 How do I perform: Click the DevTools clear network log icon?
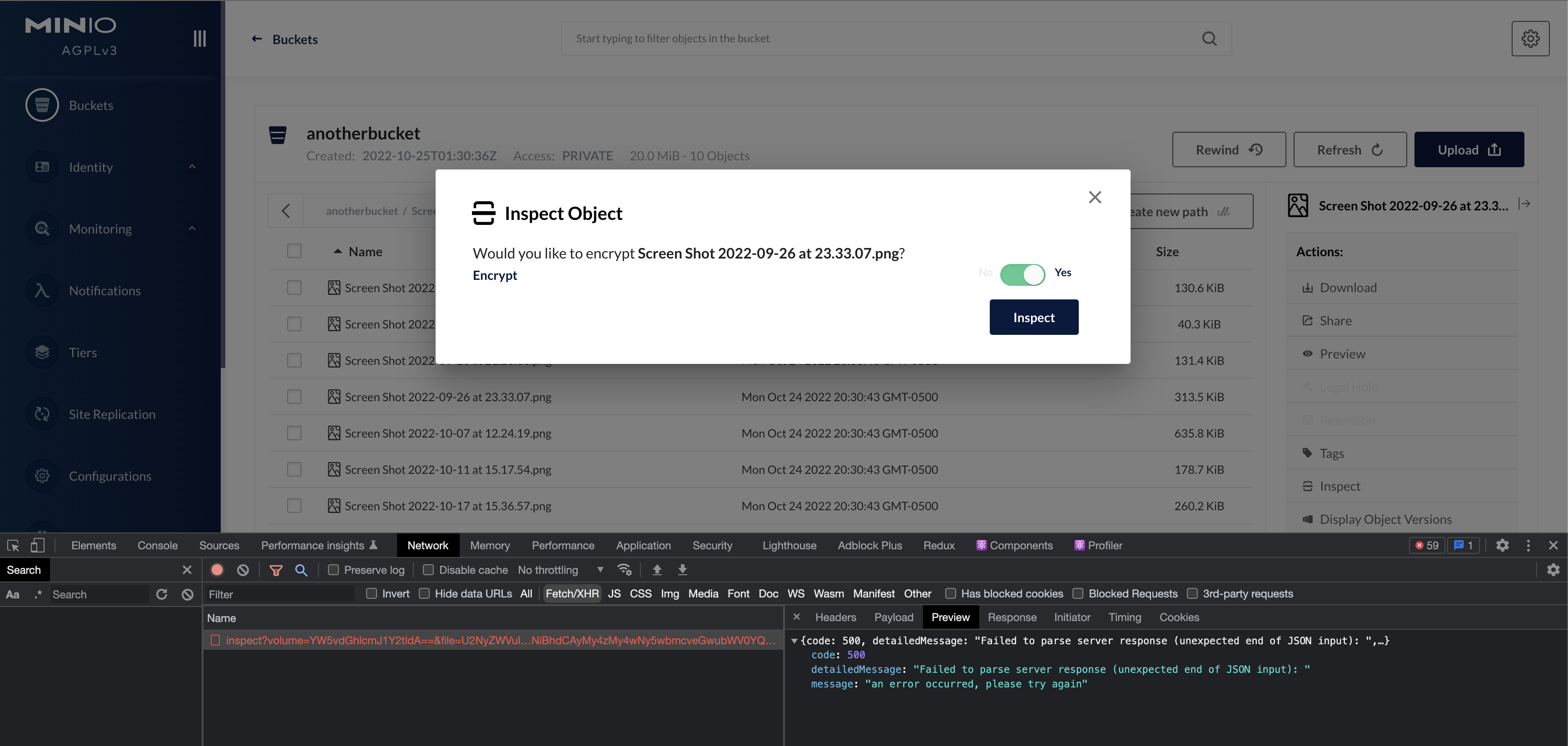point(243,570)
